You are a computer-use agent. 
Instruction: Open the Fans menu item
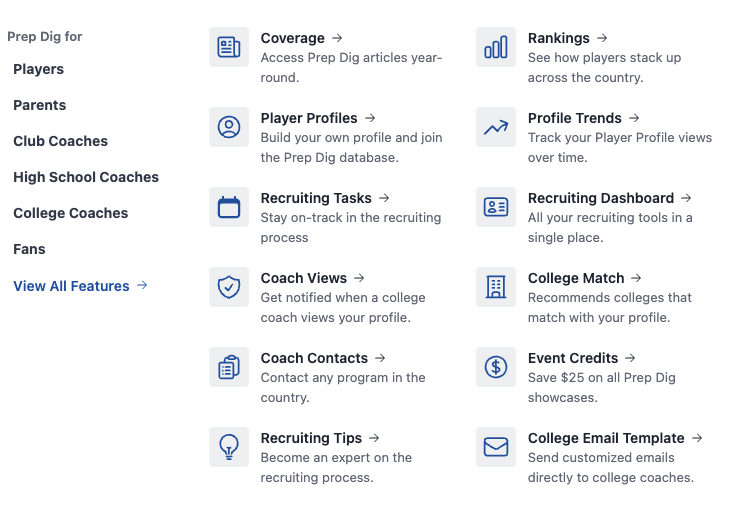(29, 249)
